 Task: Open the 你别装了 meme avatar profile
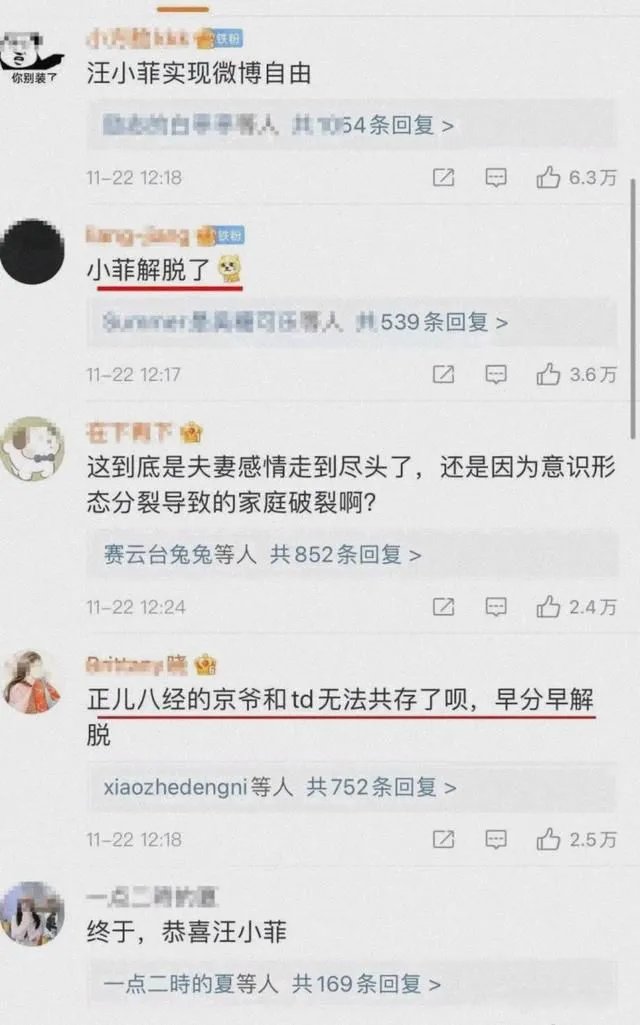coord(33,58)
